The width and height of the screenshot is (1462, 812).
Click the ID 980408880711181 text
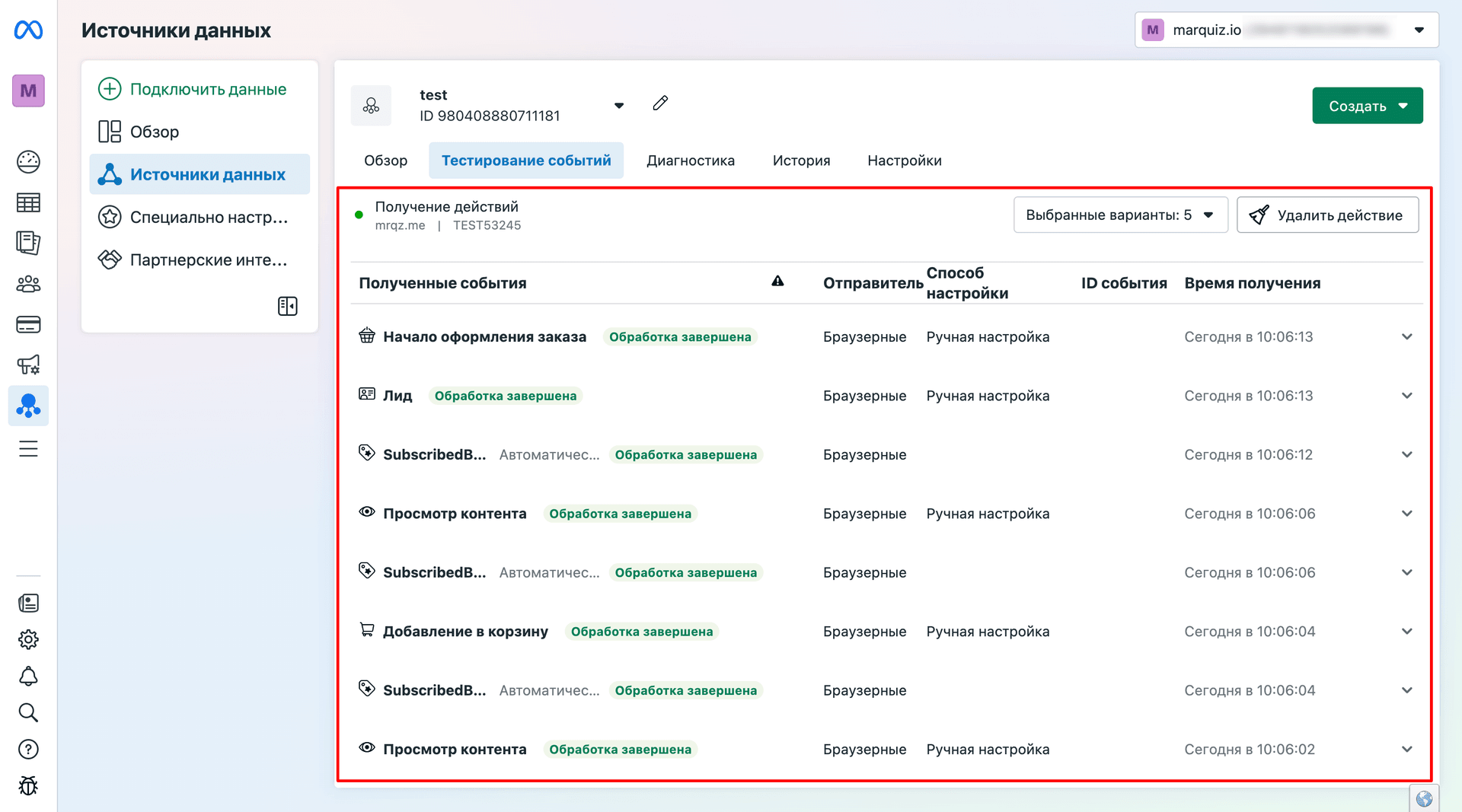pyautogui.click(x=490, y=116)
